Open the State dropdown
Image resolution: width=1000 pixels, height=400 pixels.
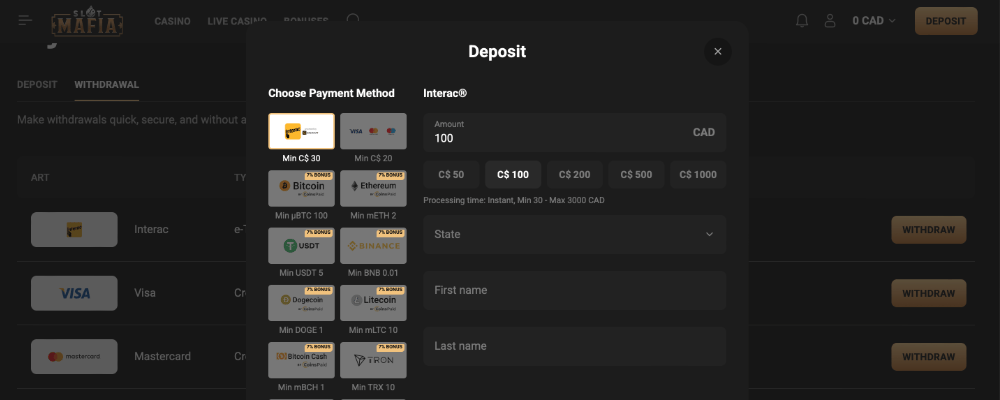(575, 234)
